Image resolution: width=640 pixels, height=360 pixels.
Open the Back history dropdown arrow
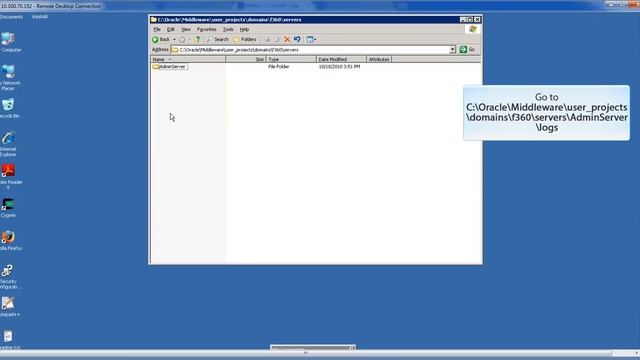pos(174,40)
